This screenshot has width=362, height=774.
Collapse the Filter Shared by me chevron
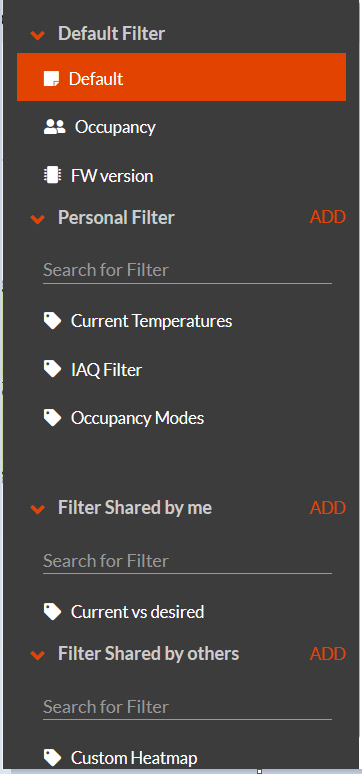coord(38,509)
